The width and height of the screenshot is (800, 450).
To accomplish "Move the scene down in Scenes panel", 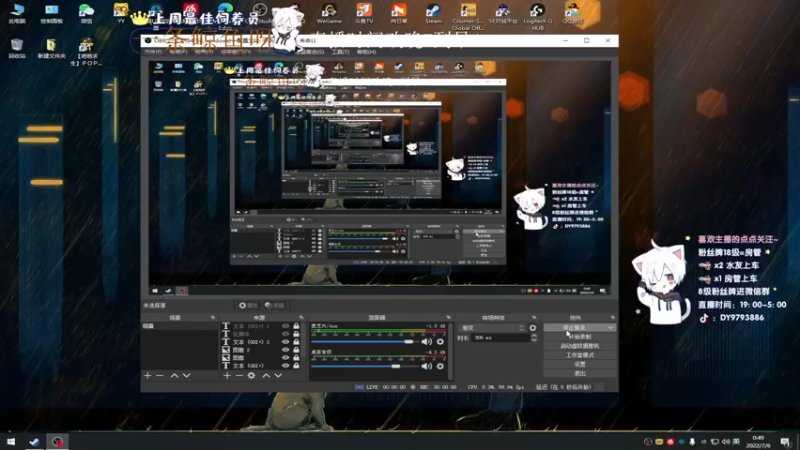I will tap(187, 376).
